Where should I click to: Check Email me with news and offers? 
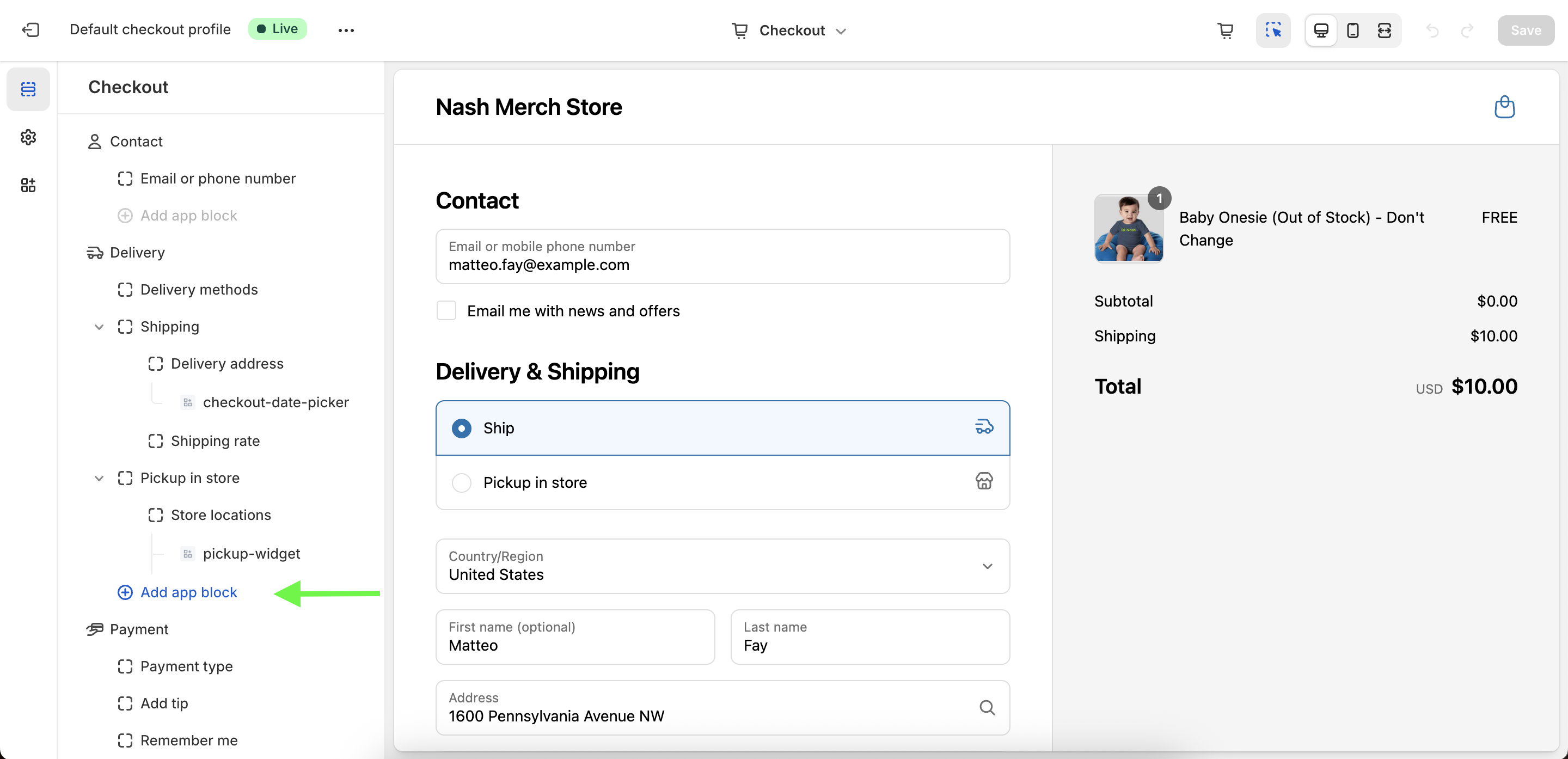click(446, 310)
